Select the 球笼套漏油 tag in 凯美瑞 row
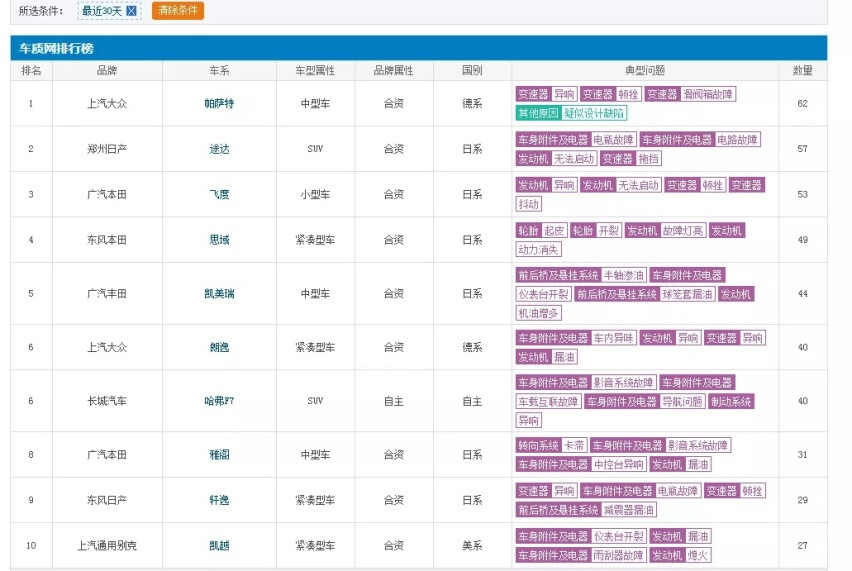 click(x=687, y=294)
